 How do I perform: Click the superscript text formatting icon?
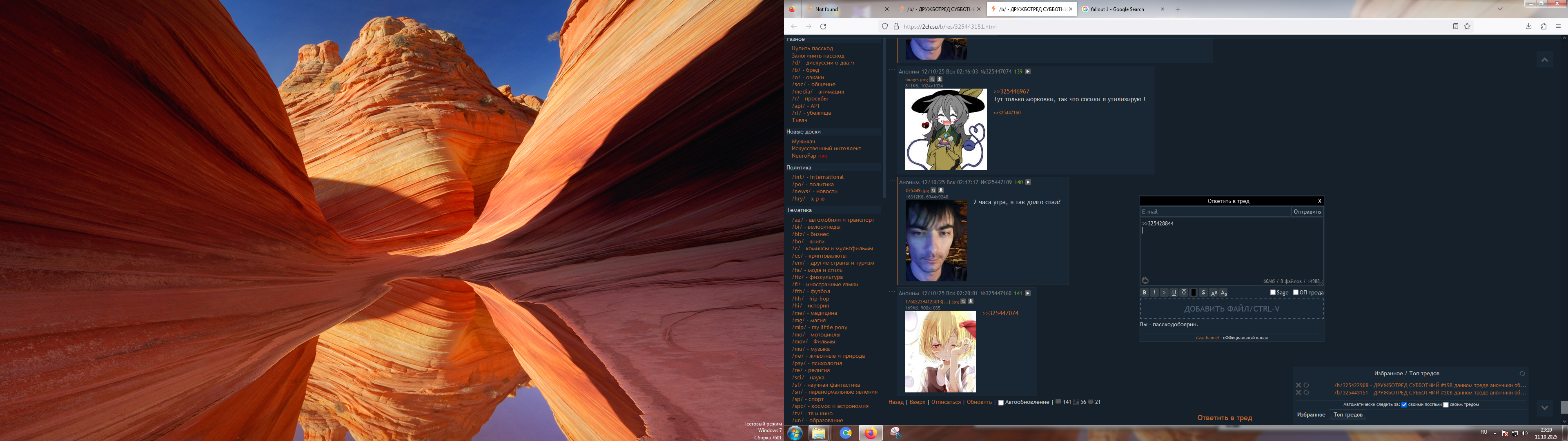[1213, 293]
